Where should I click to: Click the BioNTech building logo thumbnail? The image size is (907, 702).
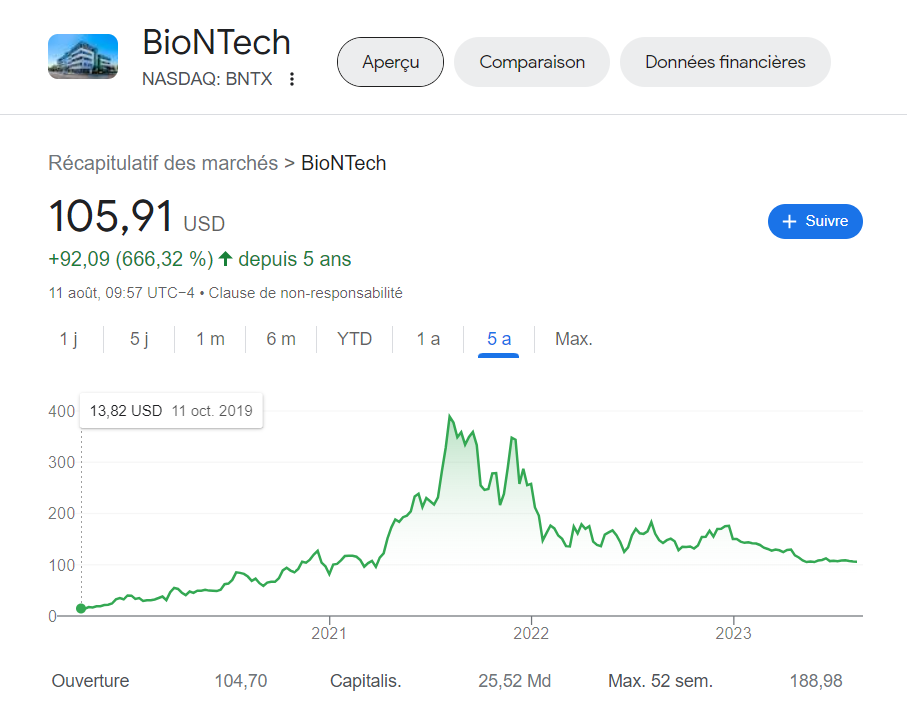(83, 56)
